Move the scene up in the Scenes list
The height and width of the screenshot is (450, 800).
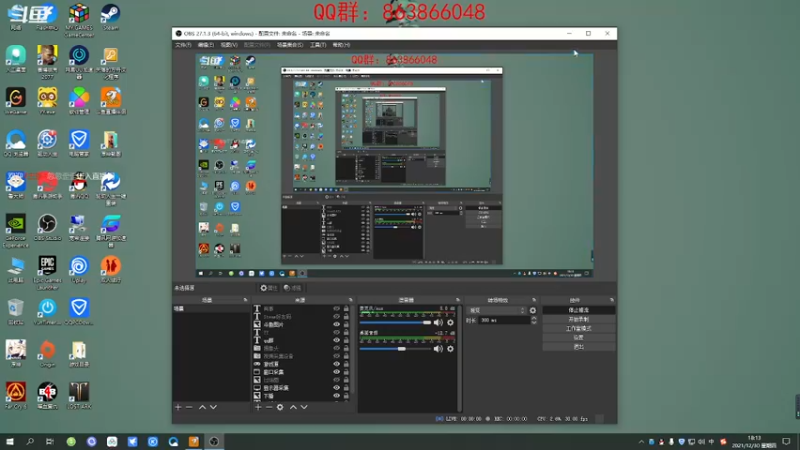pos(202,407)
